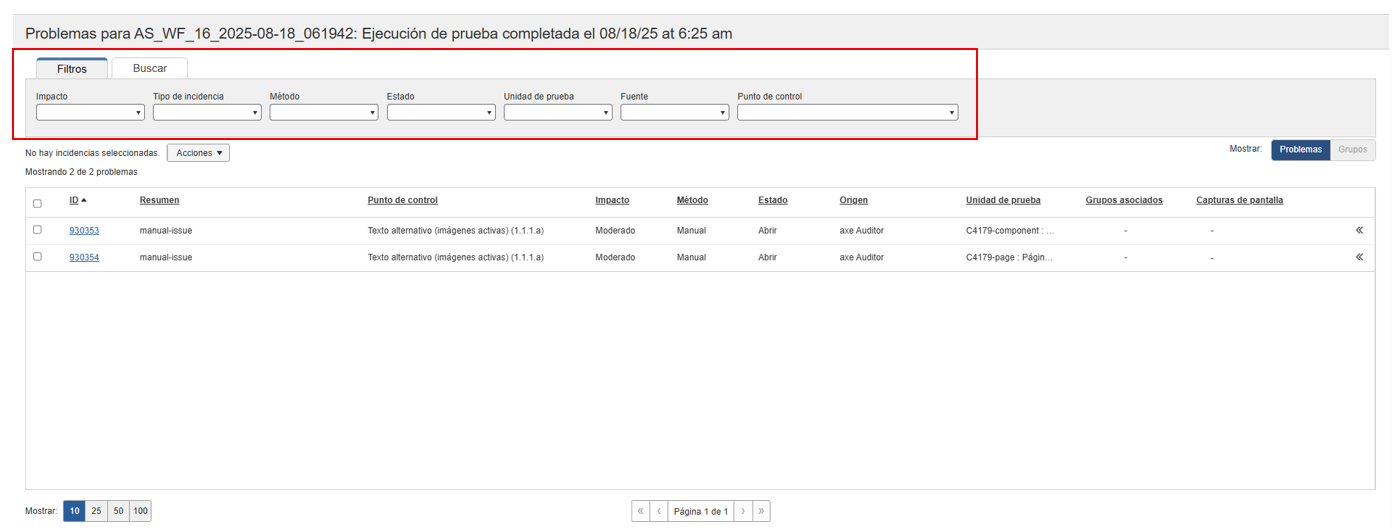Show 25 items per page

[x=96, y=511]
